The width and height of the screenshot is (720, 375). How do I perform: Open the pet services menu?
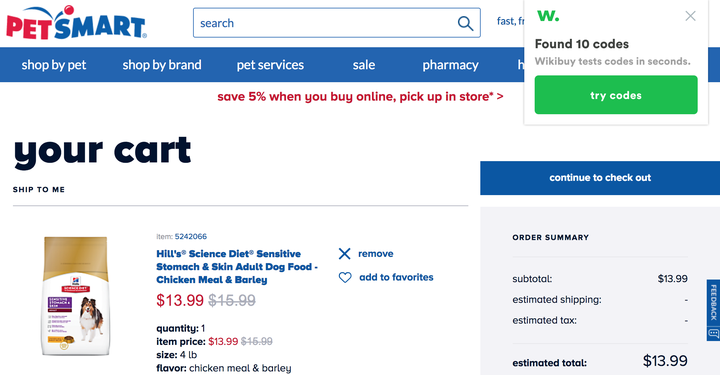tap(270, 65)
